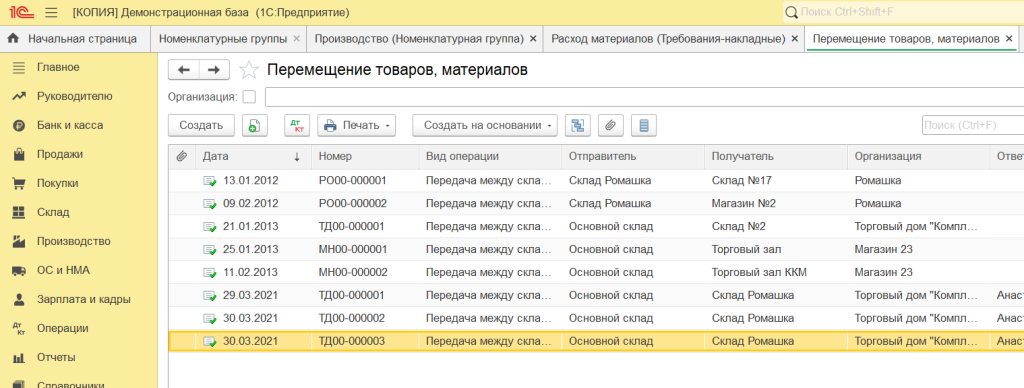The image size is (1024, 388).
Task: Go forward with the right arrow button
Action: 214,70
